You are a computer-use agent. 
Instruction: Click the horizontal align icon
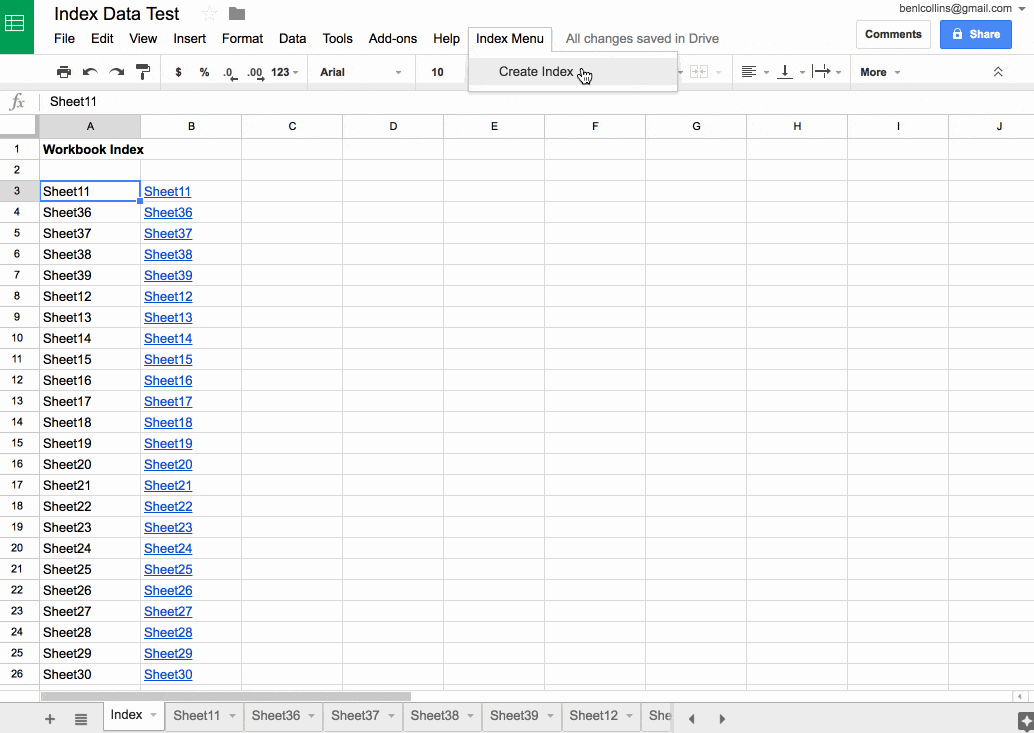(748, 72)
